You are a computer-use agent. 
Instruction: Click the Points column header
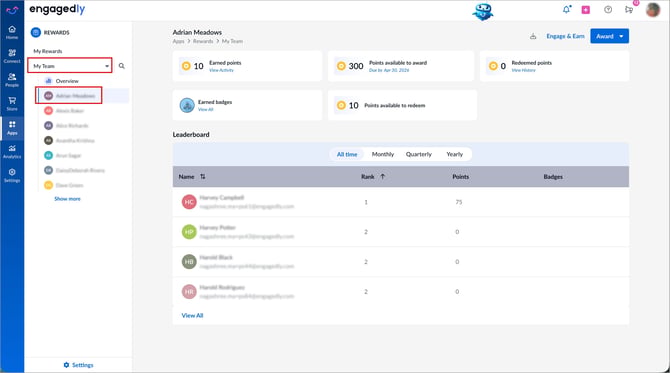pos(461,176)
